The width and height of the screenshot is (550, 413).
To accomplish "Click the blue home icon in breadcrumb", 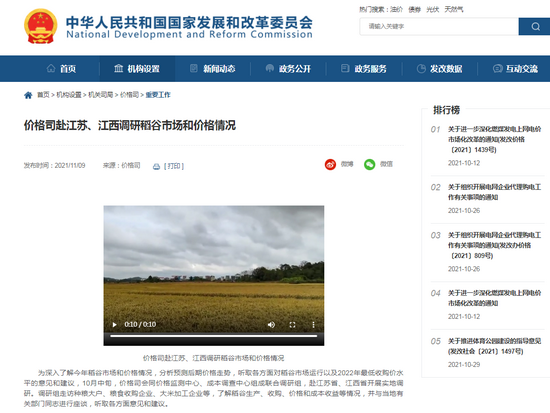I will click(x=28, y=95).
